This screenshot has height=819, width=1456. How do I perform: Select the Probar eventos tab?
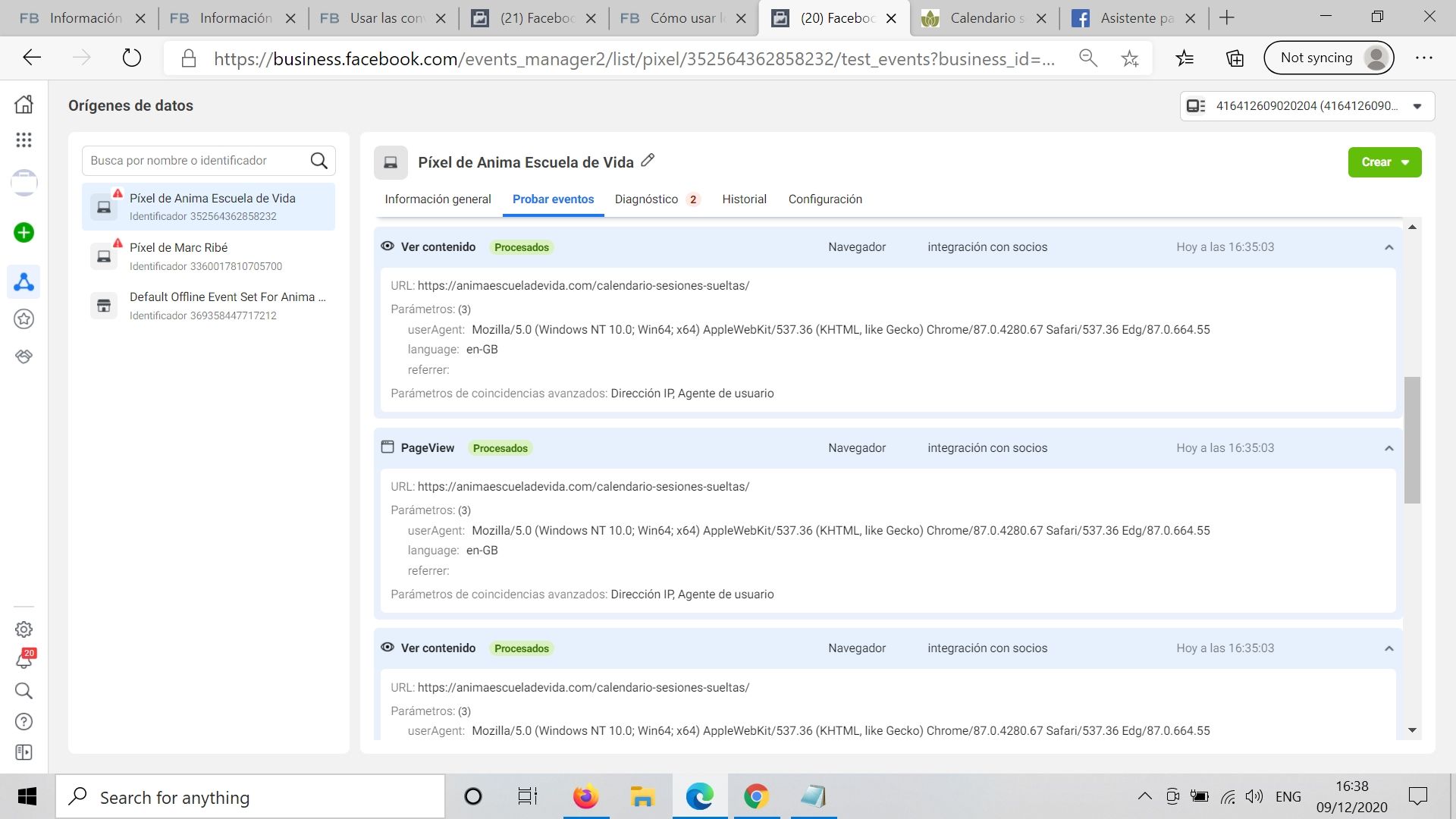(554, 199)
